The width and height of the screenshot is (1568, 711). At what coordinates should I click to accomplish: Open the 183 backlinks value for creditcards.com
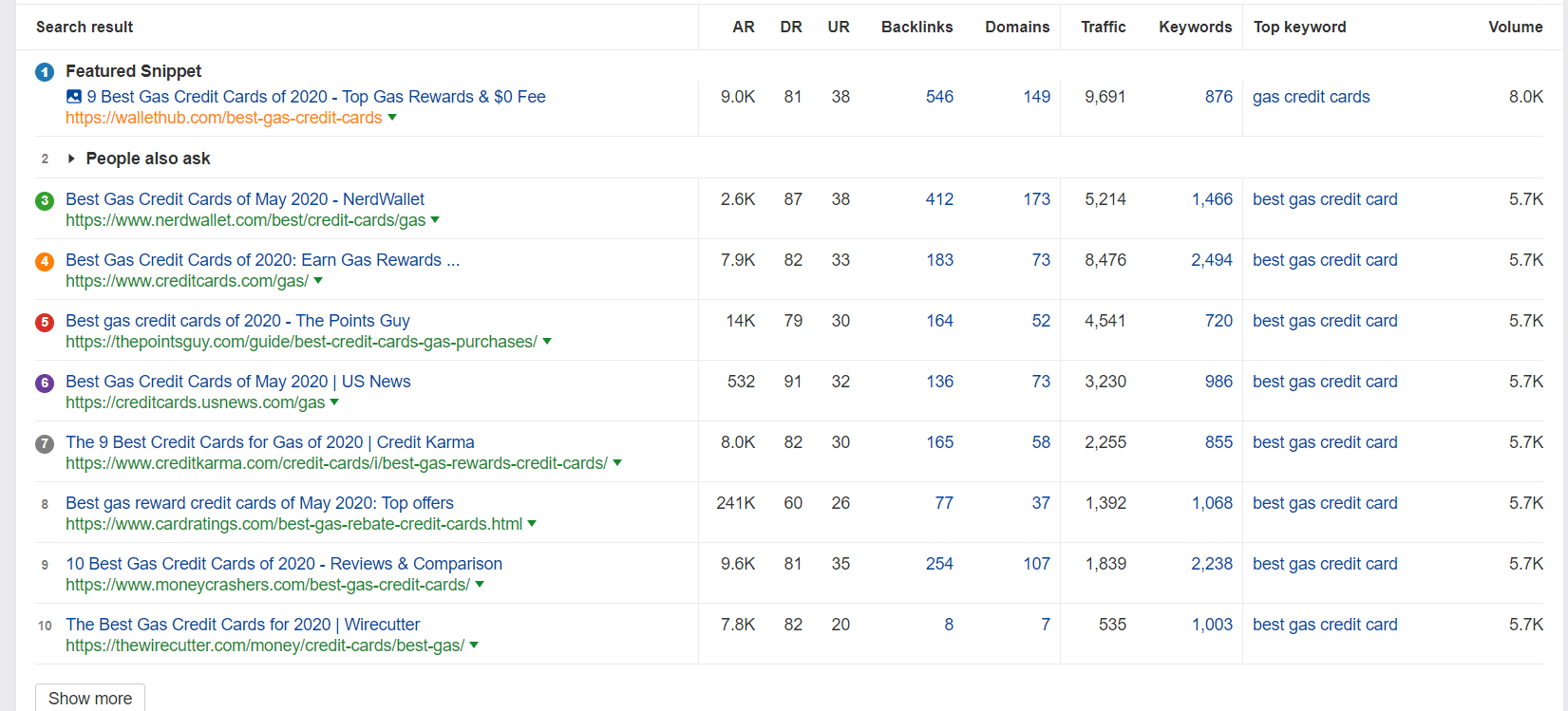coord(940,260)
